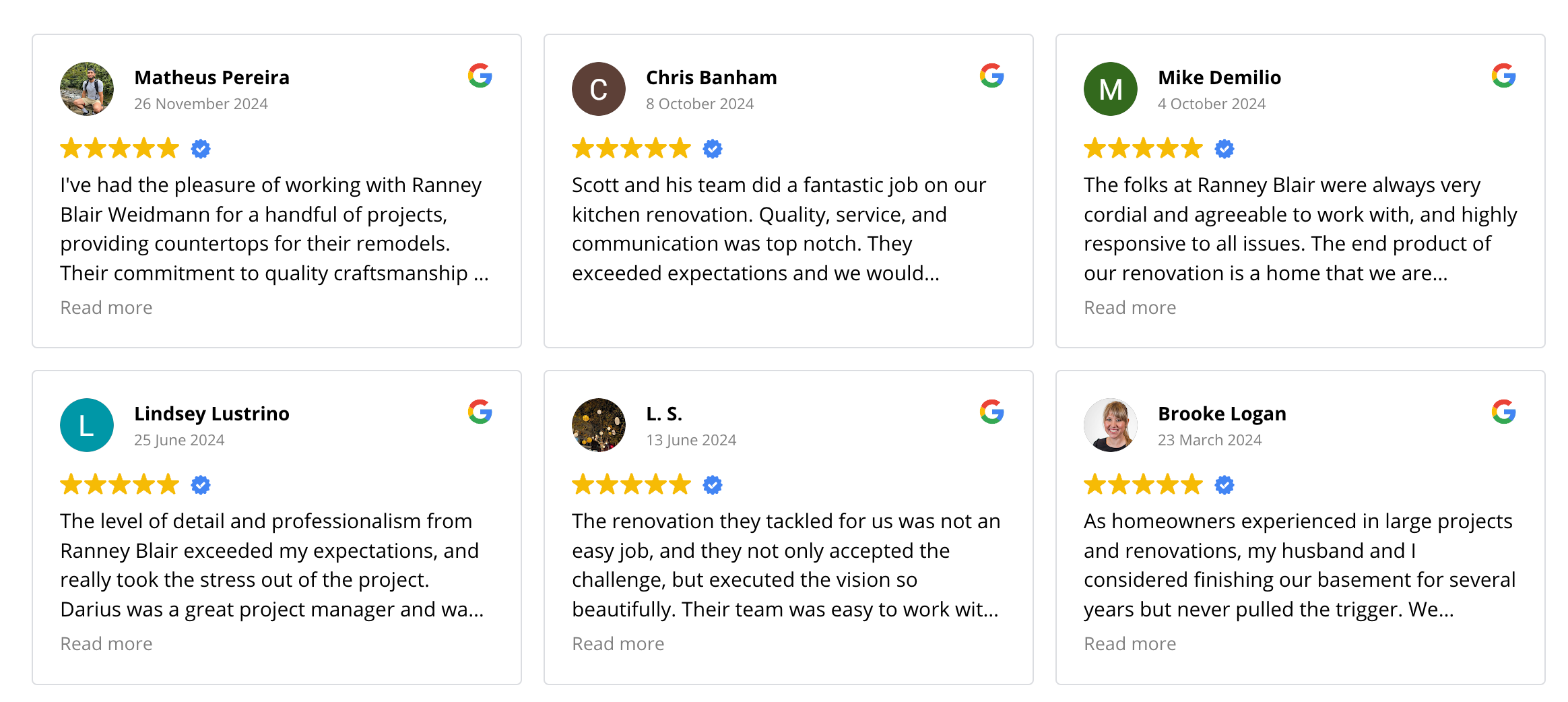Click Google icon on Matheus Pereira's review
Screen dimensions: 1568x702
(x=480, y=76)
